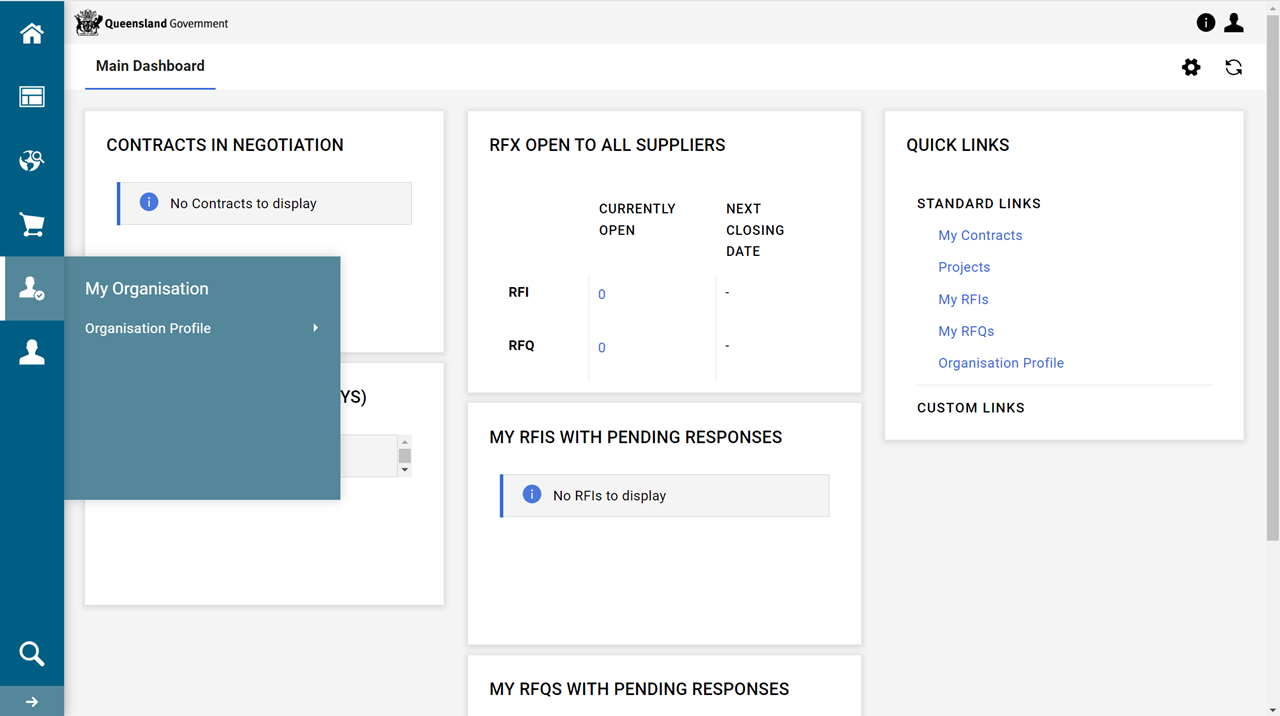Click the information icon in header
The height and width of the screenshot is (716, 1280).
(x=1206, y=23)
